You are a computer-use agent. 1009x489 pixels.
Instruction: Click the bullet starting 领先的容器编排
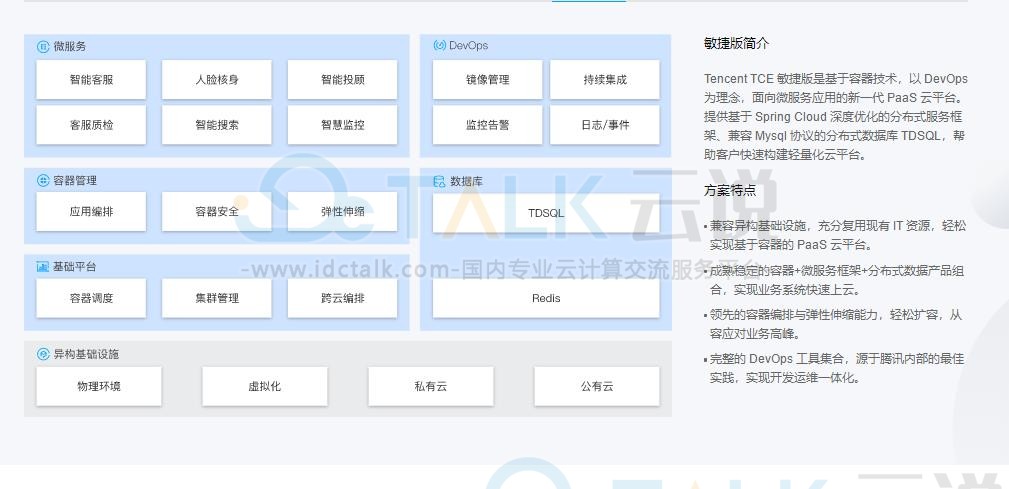[x=833, y=324]
